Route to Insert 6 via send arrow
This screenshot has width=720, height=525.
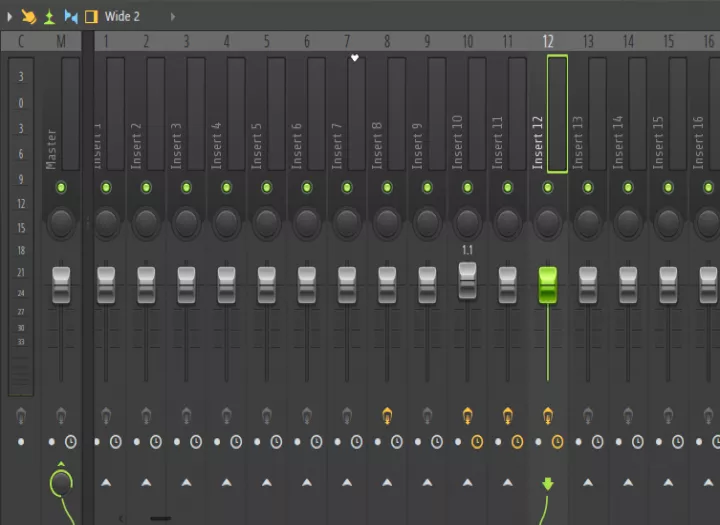click(x=307, y=482)
